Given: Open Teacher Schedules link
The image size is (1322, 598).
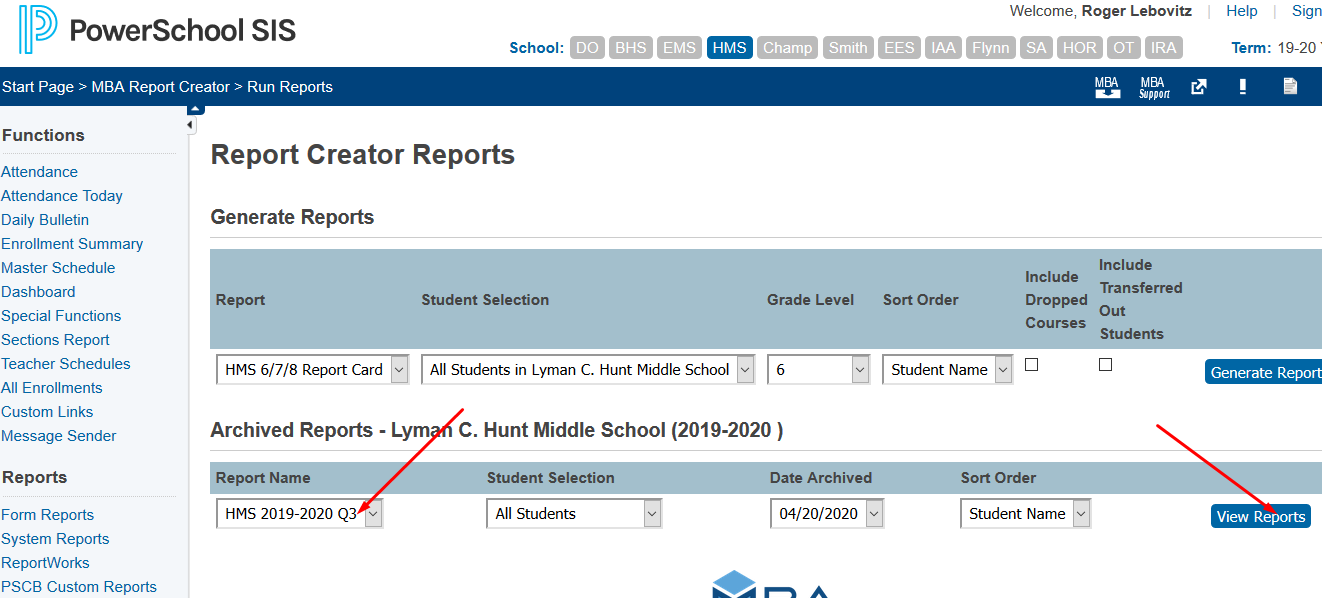Looking at the screenshot, I should tap(66, 364).
